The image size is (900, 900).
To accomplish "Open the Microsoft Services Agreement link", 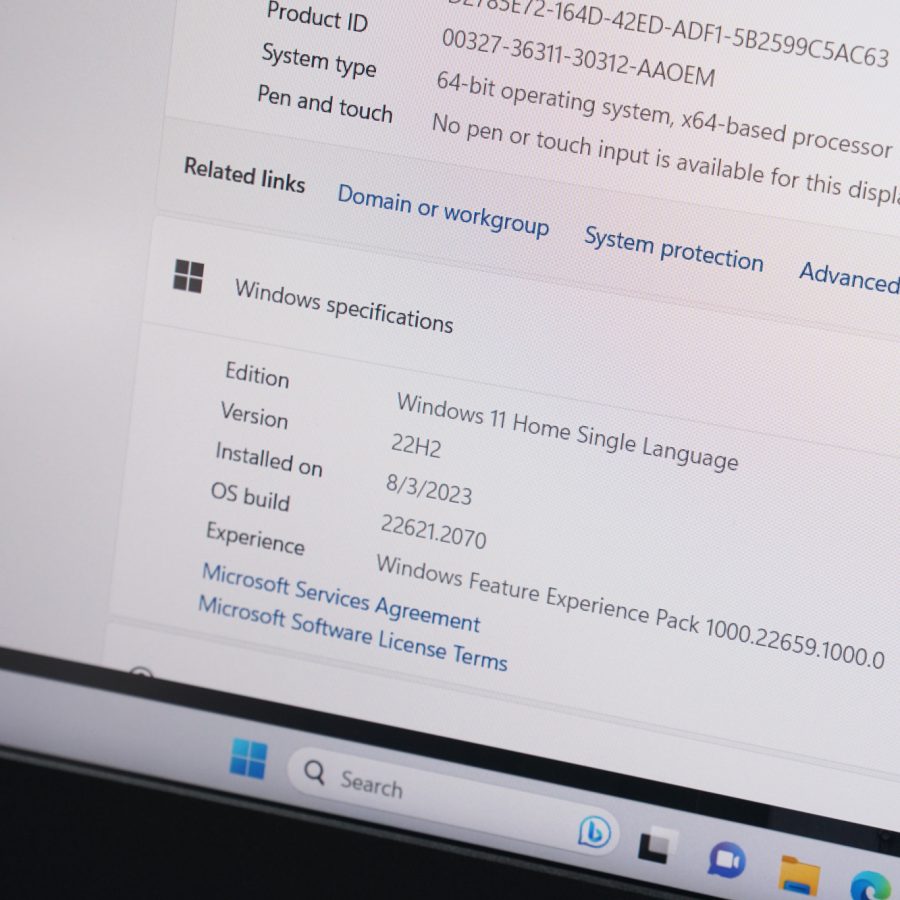I will 341,598.
